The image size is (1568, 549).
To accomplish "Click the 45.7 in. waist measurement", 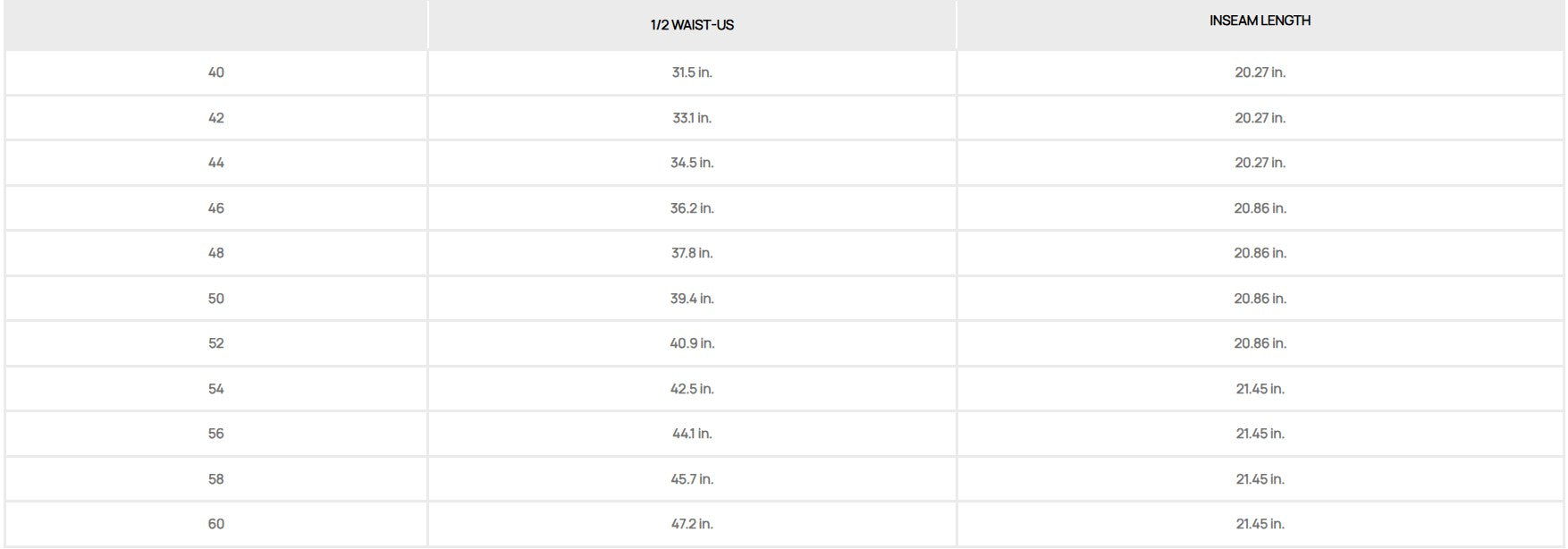I will click(x=692, y=479).
